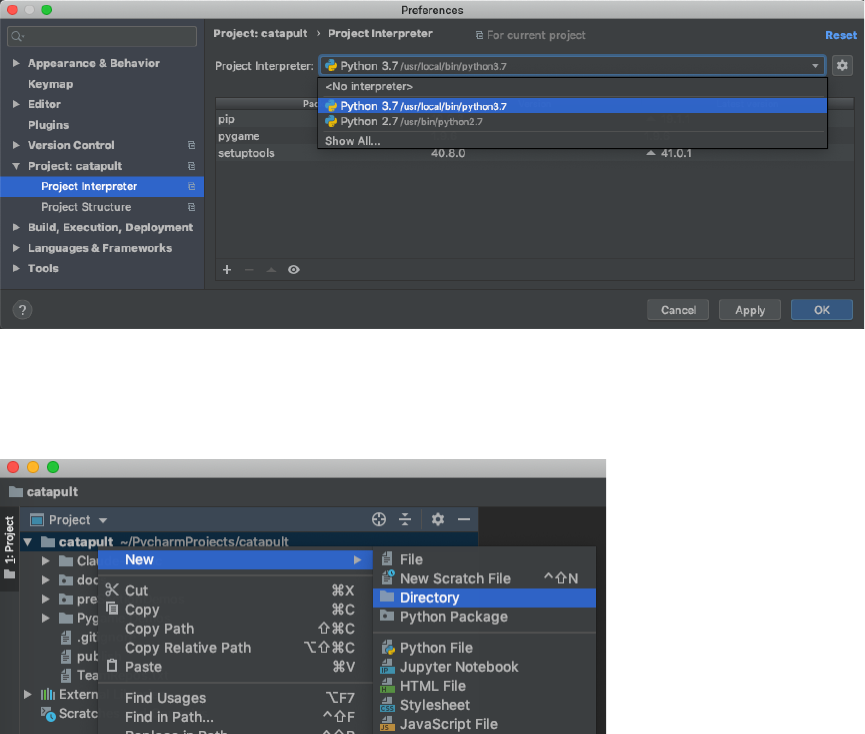
Task: Create a new Stylesheet
Action: click(485, 705)
